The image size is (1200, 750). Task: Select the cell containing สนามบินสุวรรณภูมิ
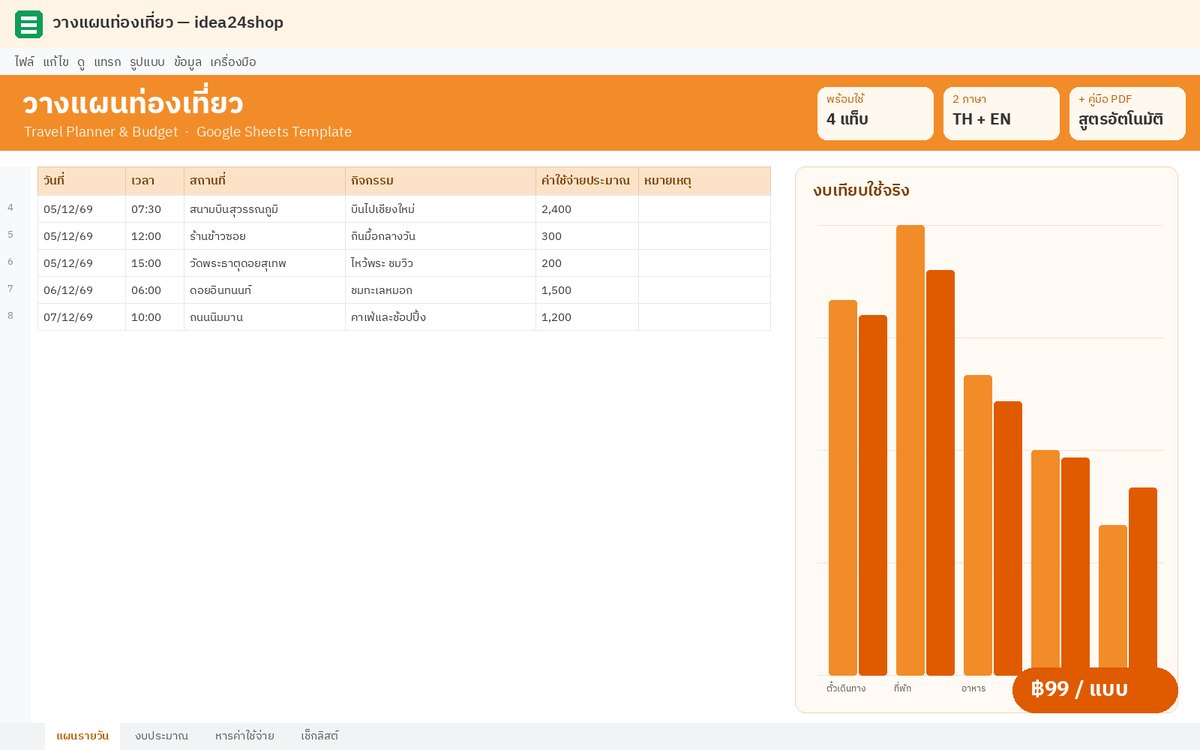pos(265,209)
